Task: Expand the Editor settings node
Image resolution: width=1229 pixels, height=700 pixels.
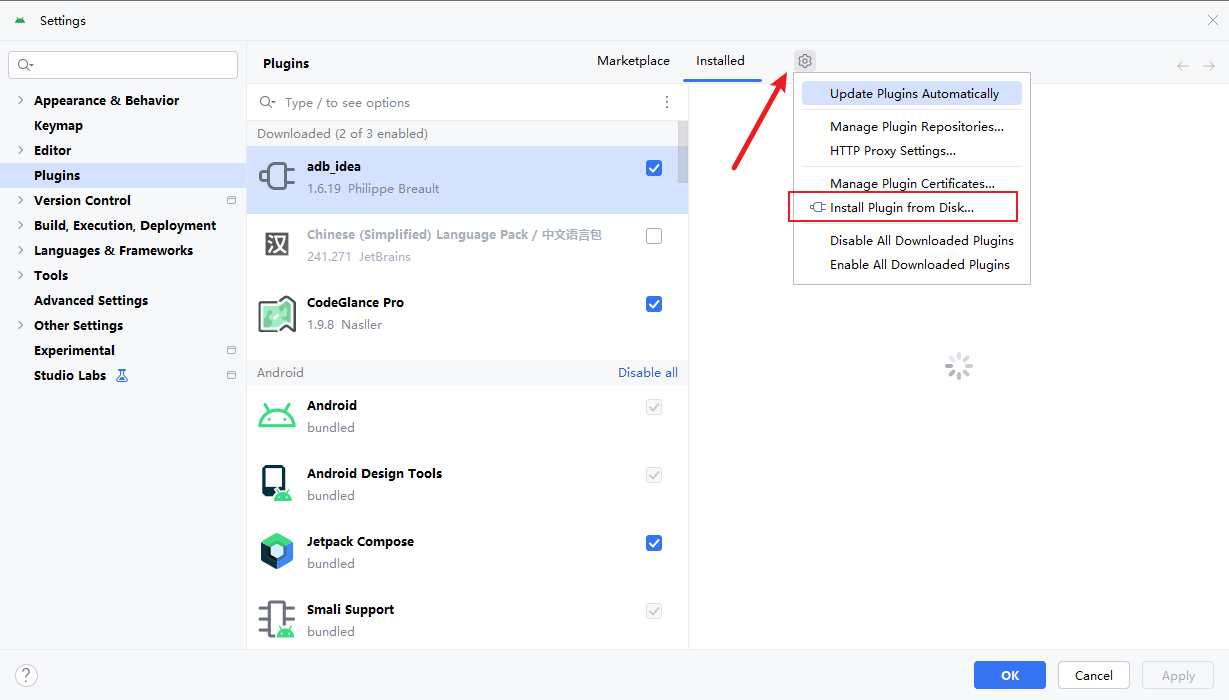Action: [x=20, y=150]
